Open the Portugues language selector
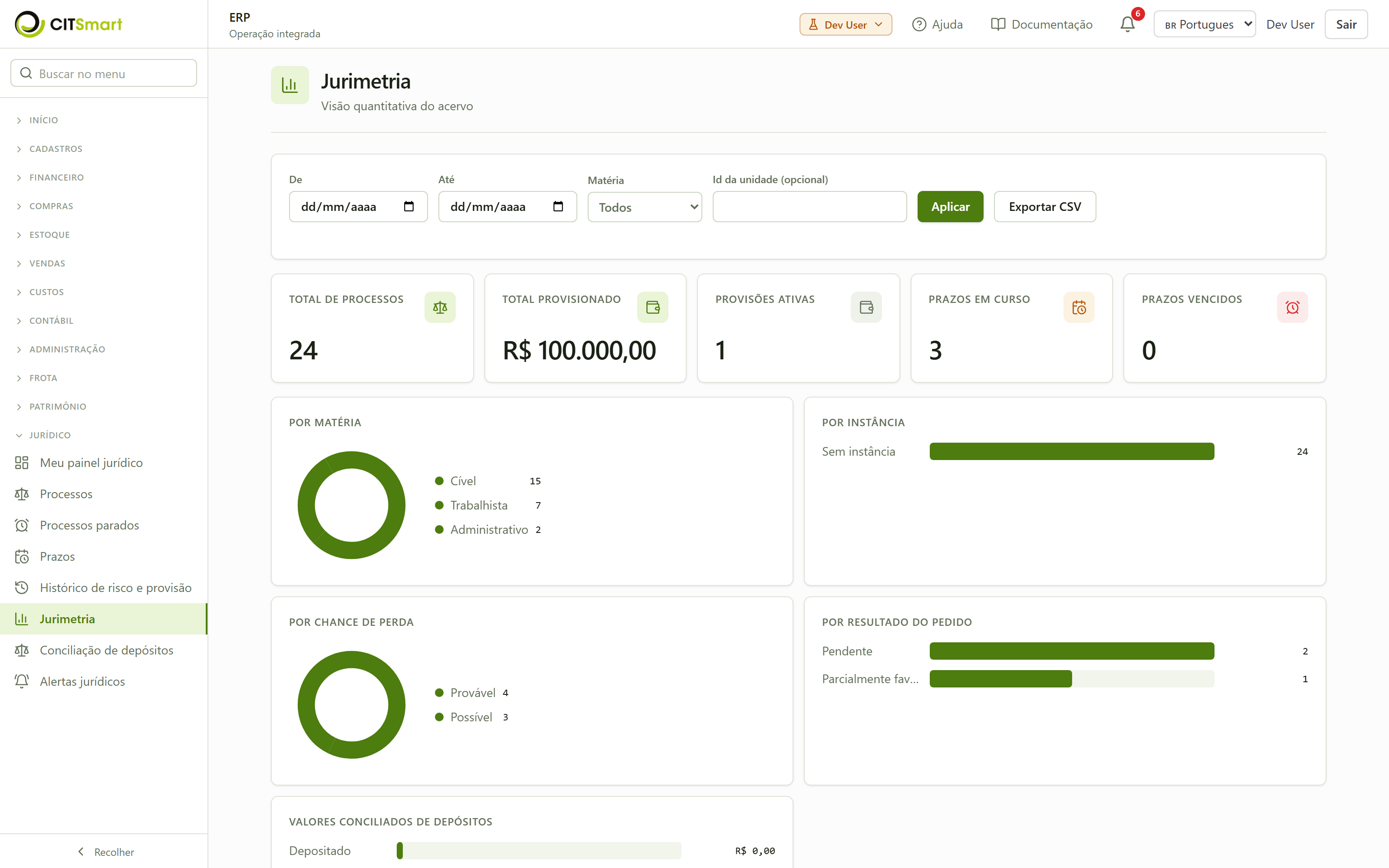 1204,24
